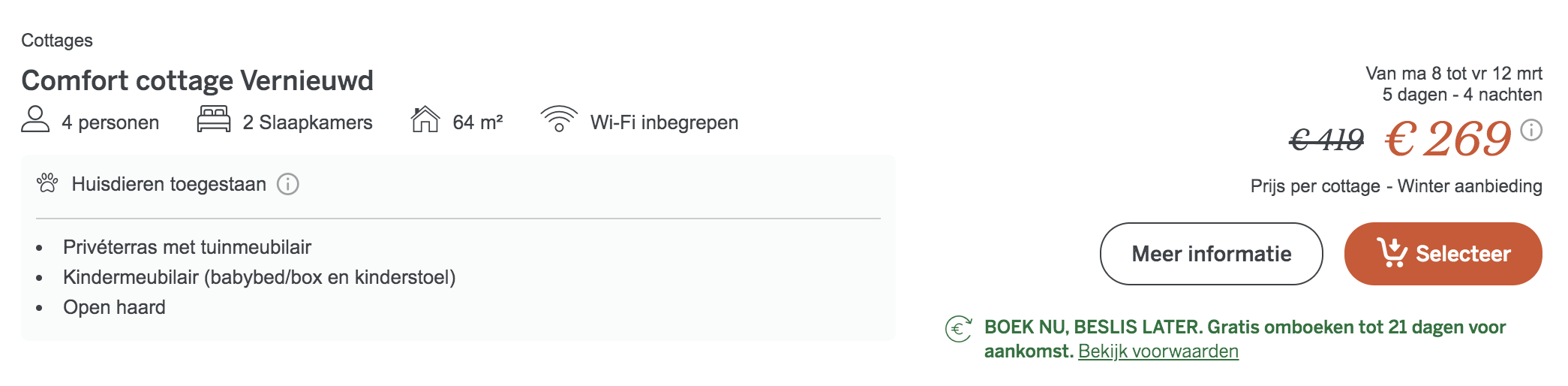Click the discounted price € 269
Screen dimensions: 1568x386
(x=1448, y=139)
